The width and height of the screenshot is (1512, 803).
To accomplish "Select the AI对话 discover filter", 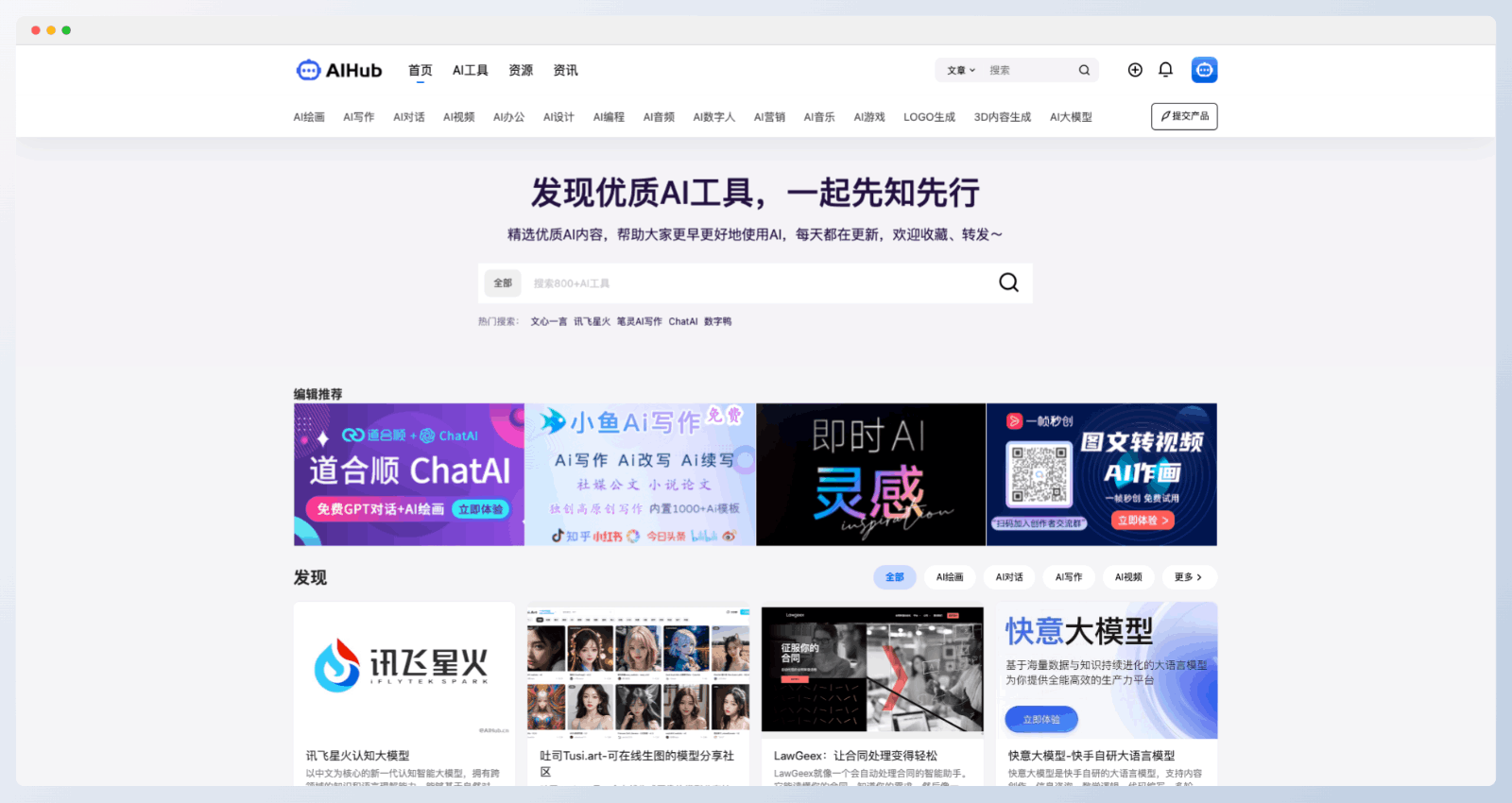I will coord(1009,577).
